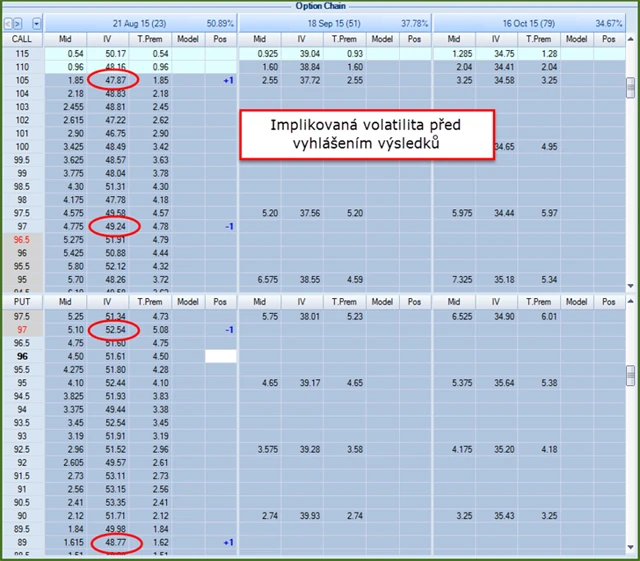Screen dimensions: 640x561
Task: Click IV value 49.24 in CALL 97 row
Action: pos(116,226)
